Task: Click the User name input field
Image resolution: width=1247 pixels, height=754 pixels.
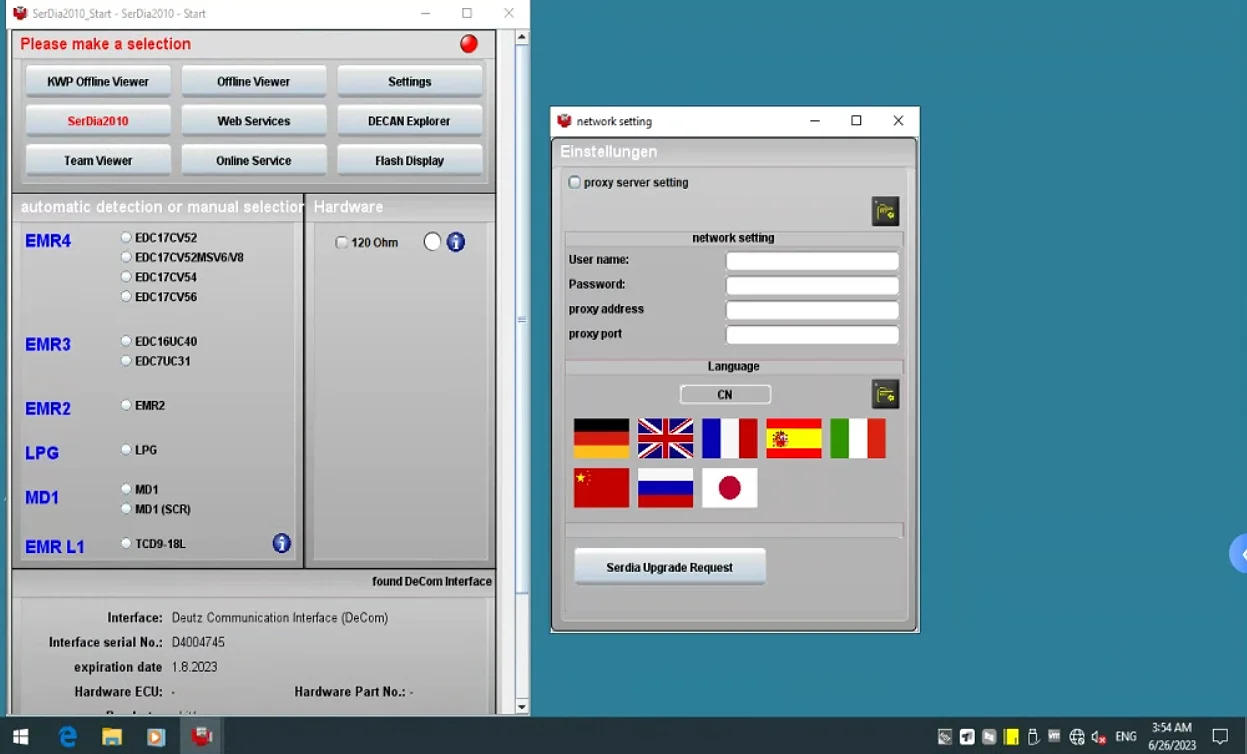Action: pyautogui.click(x=812, y=261)
